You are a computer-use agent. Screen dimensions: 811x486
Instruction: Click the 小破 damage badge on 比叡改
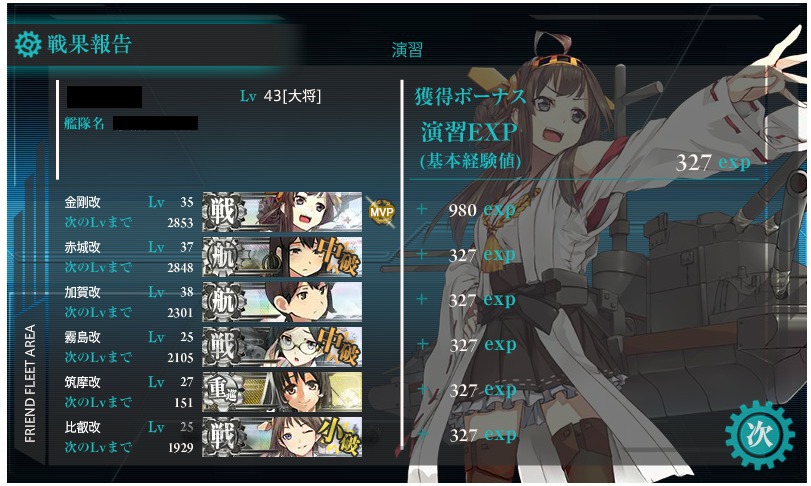coord(337,437)
